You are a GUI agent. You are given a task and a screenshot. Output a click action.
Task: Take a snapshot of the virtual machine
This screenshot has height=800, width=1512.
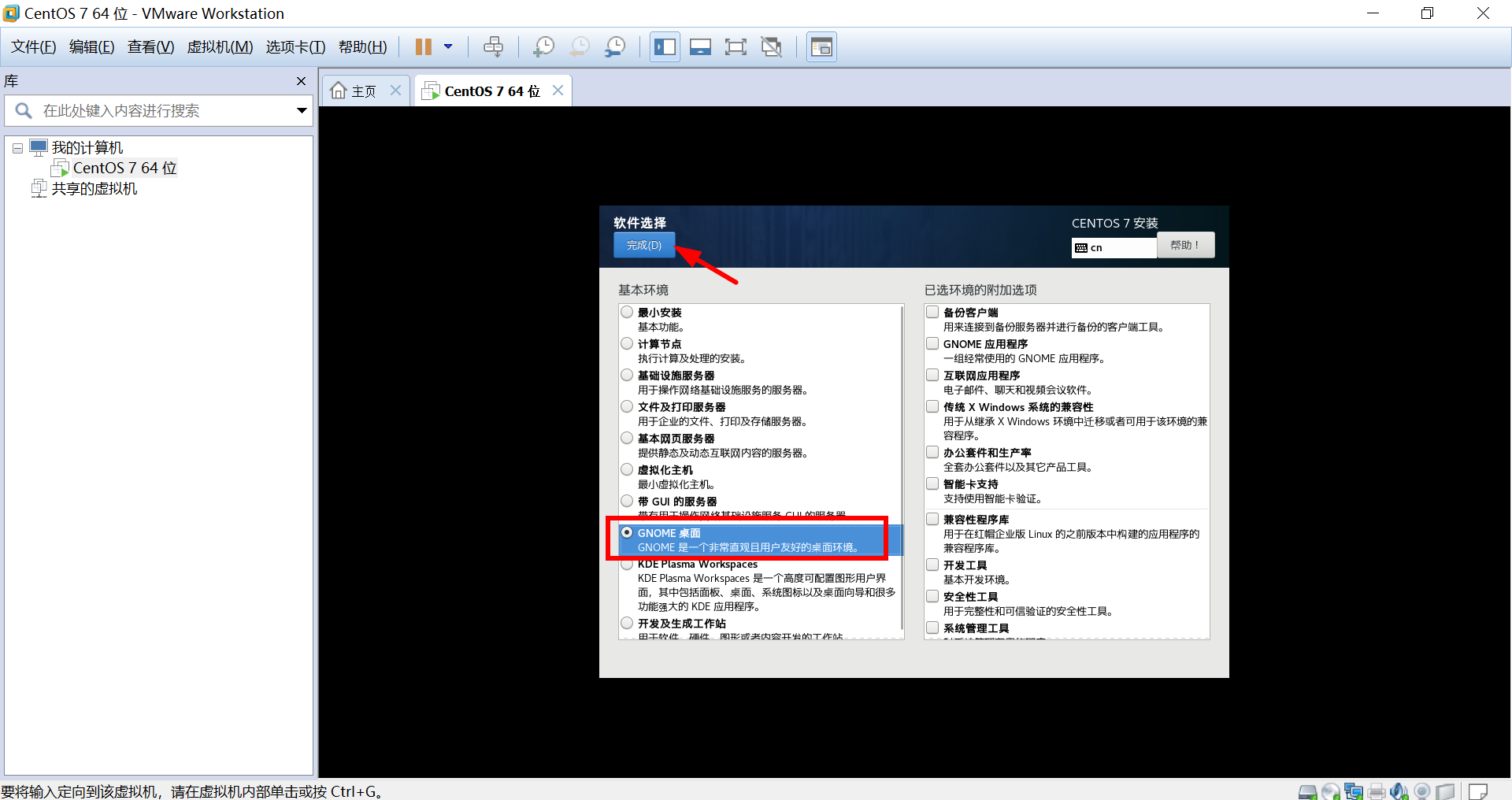(x=543, y=47)
